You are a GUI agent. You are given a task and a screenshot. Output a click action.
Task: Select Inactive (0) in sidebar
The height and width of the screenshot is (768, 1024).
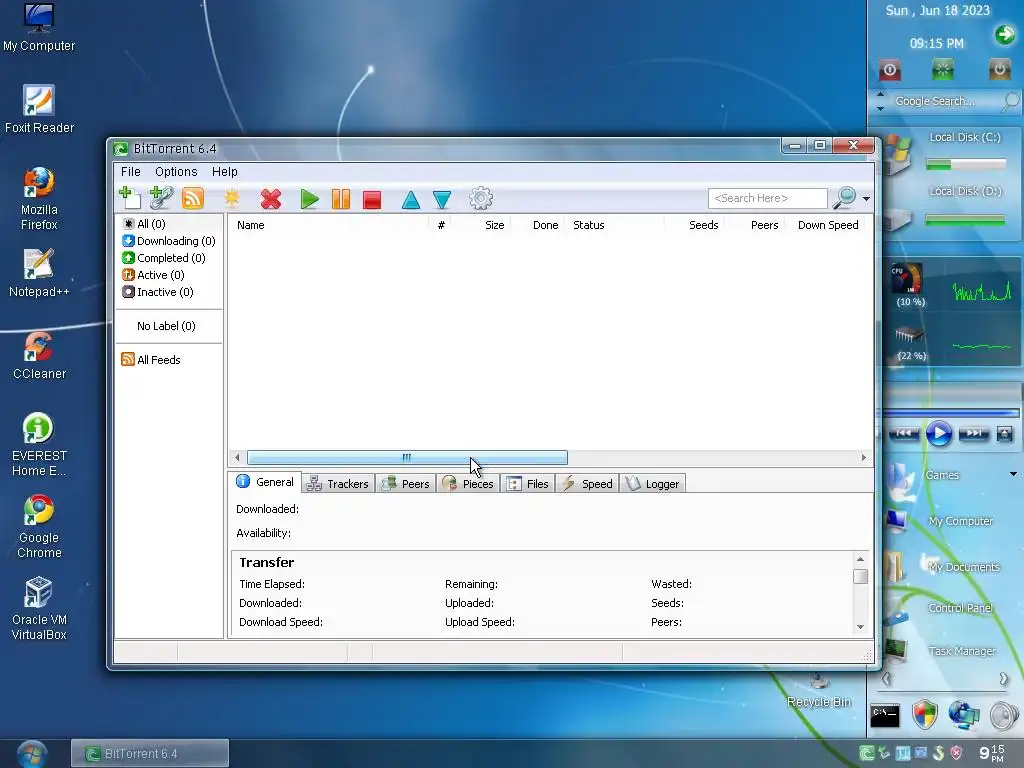[x=158, y=292]
